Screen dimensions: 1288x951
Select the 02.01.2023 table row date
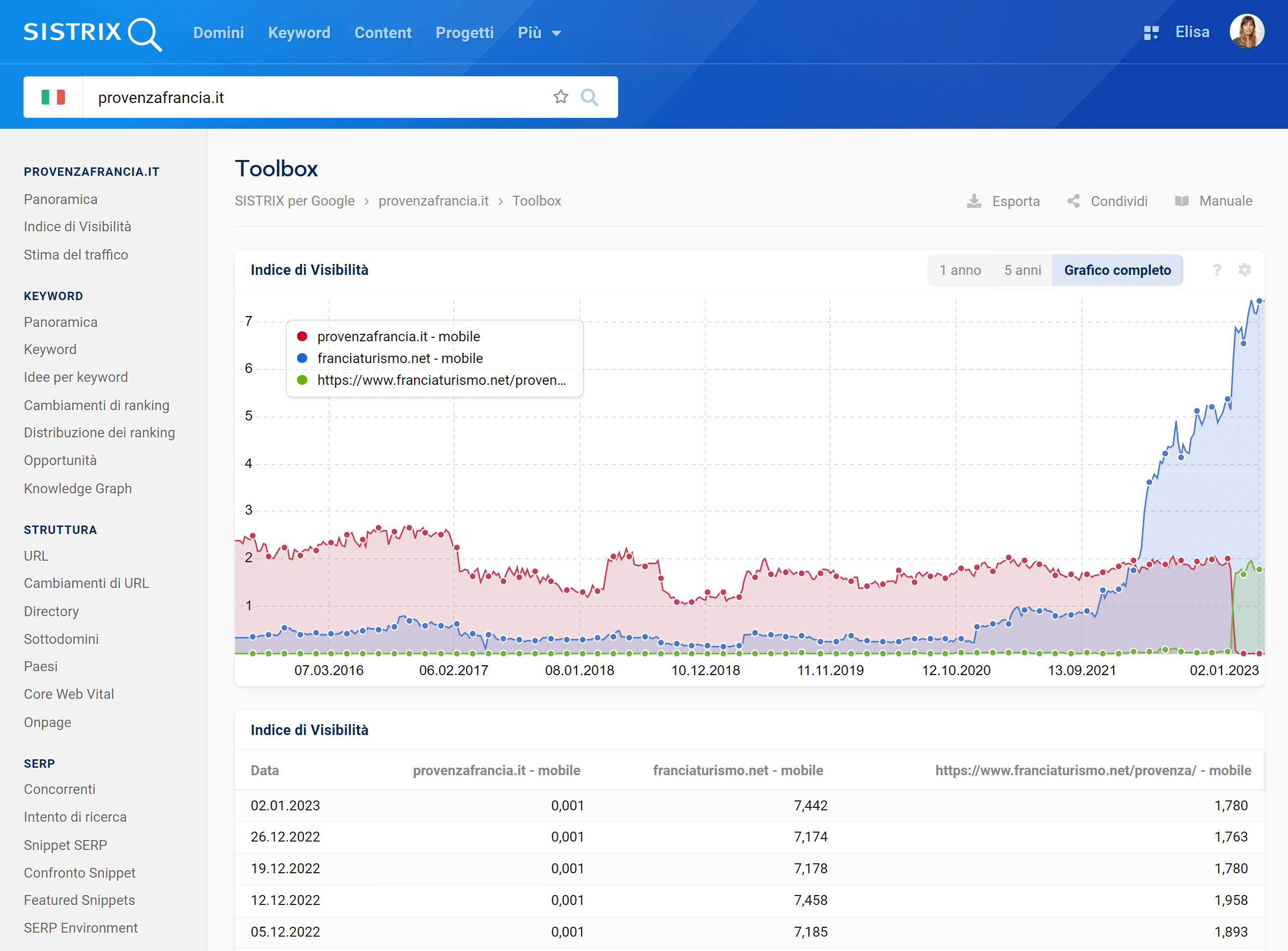coord(285,805)
